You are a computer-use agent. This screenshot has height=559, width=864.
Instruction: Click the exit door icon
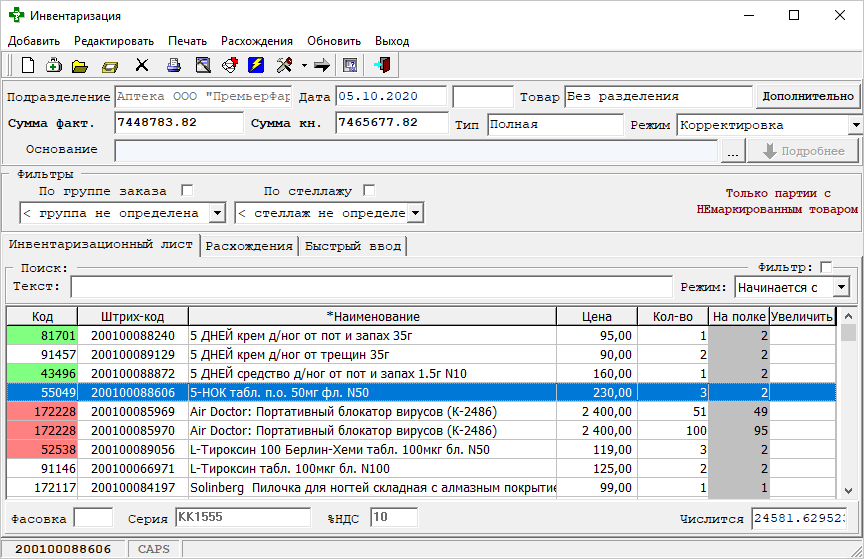(381, 66)
